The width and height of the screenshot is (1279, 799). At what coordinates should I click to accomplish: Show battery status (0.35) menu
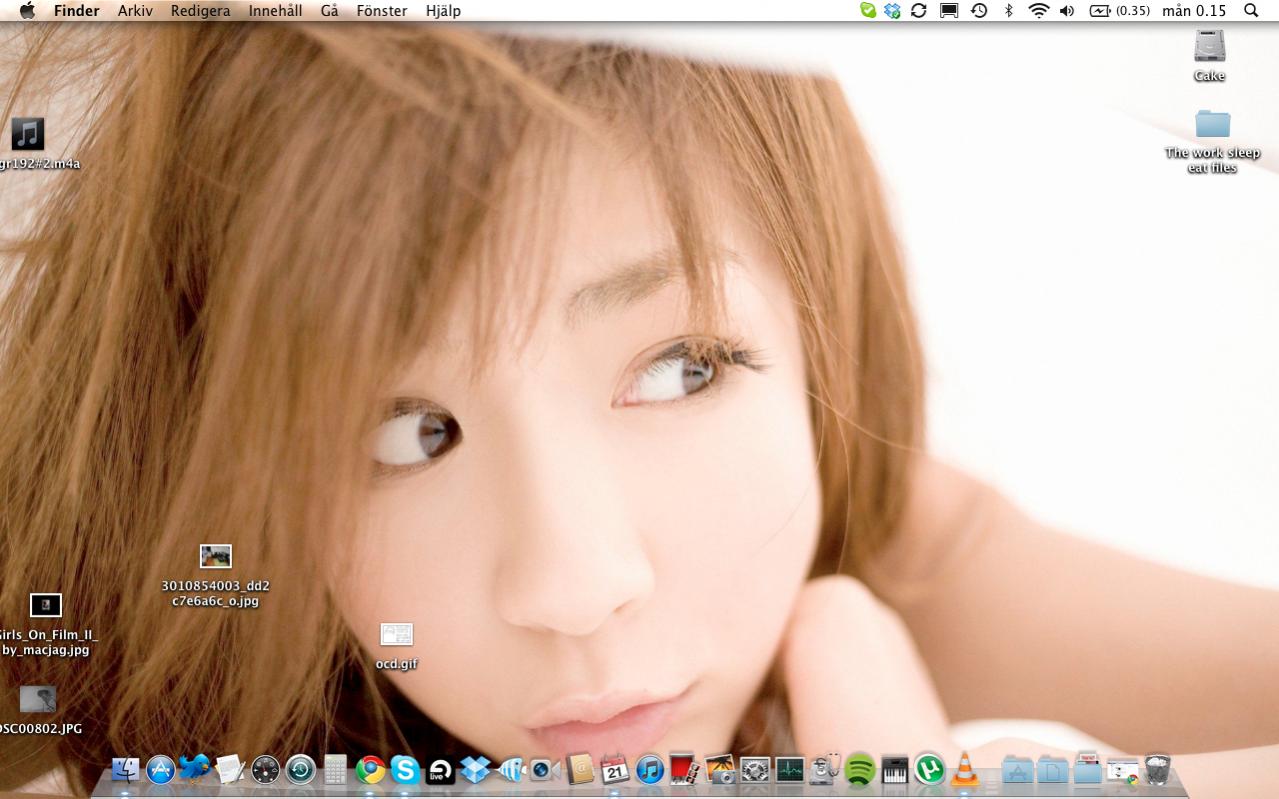tap(1119, 11)
